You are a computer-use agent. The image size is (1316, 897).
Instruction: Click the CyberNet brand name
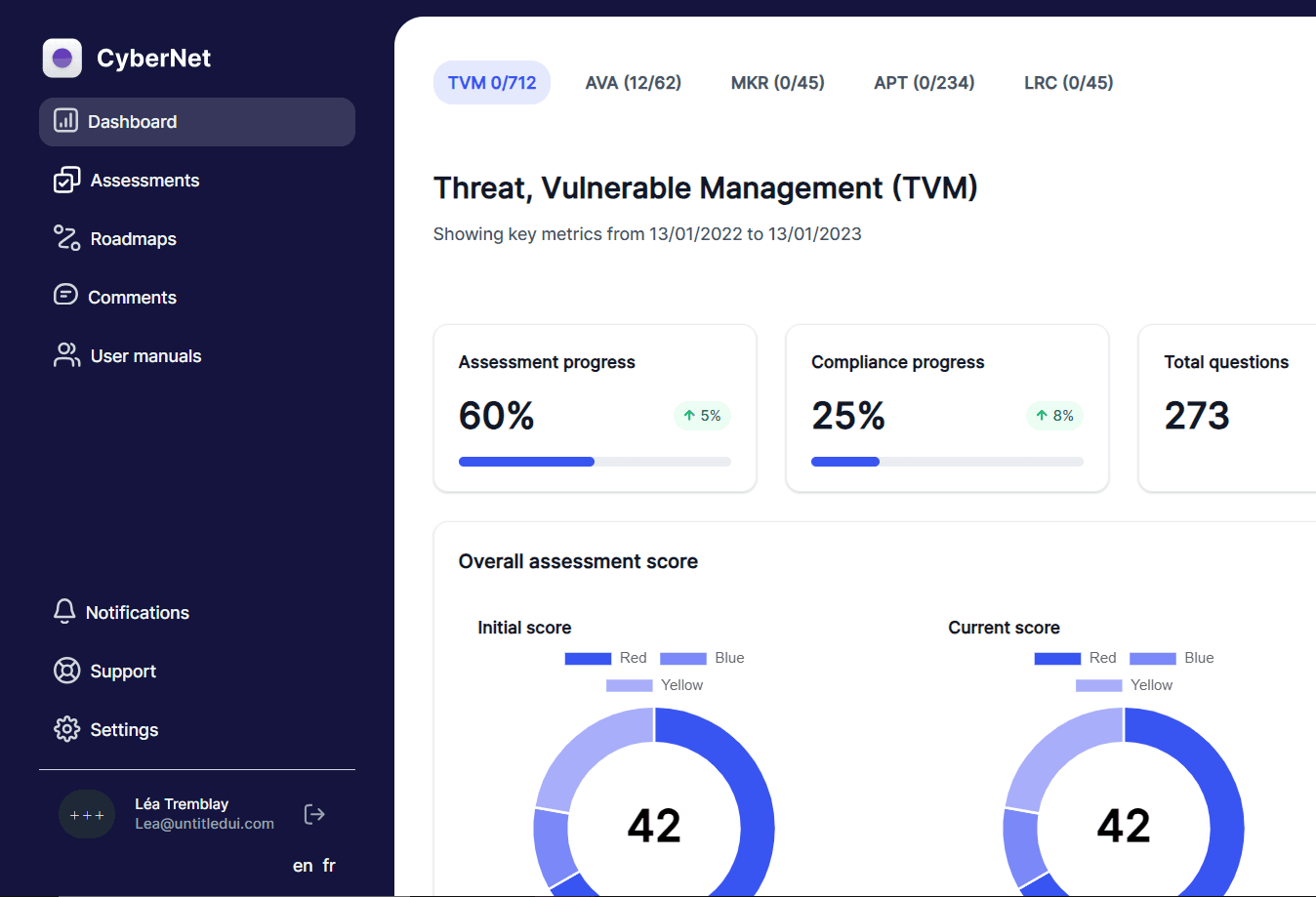154,59
